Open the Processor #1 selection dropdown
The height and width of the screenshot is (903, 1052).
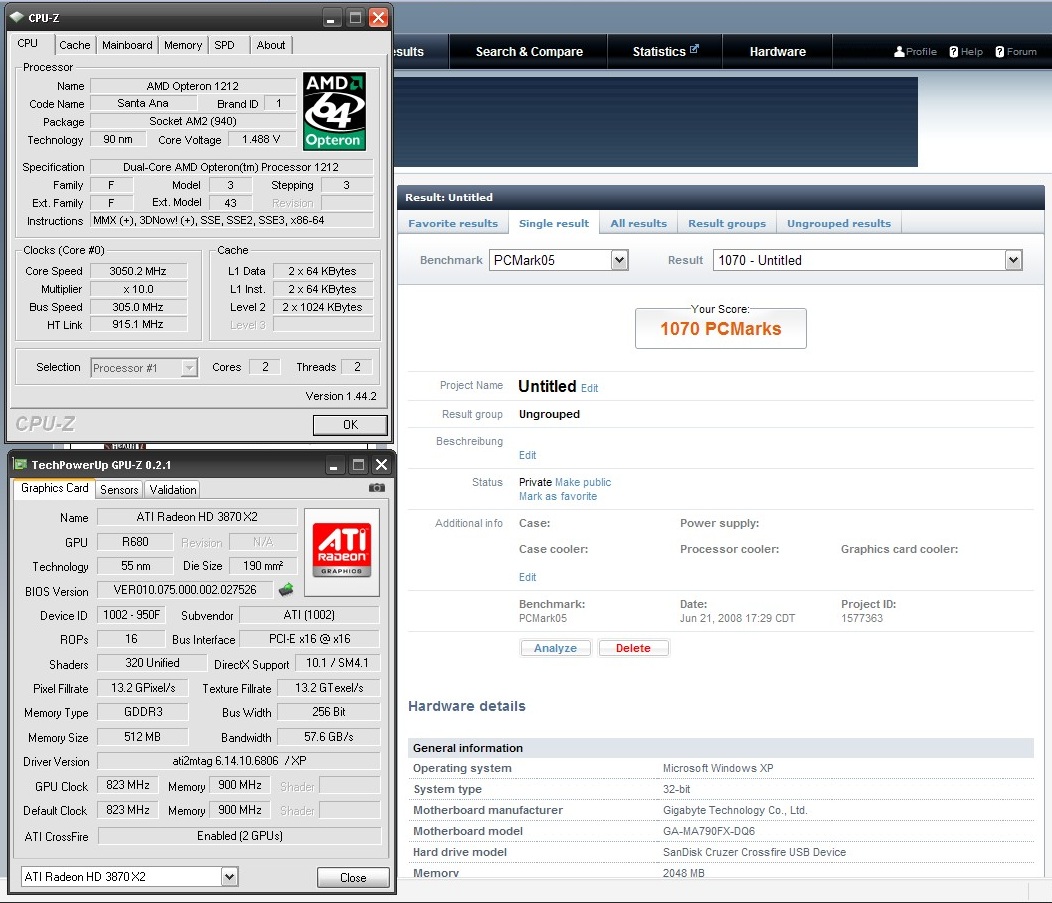190,368
